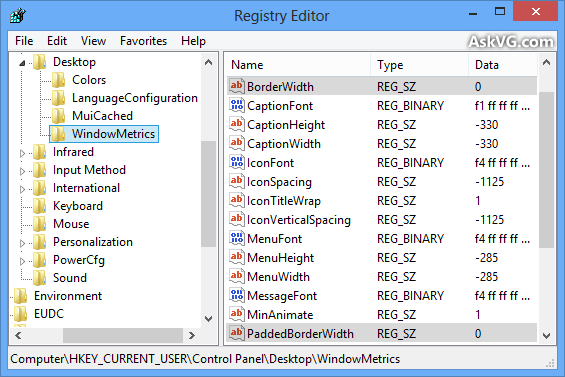Click the IconFont binary value icon
The image size is (565, 377).
[x=237, y=162]
